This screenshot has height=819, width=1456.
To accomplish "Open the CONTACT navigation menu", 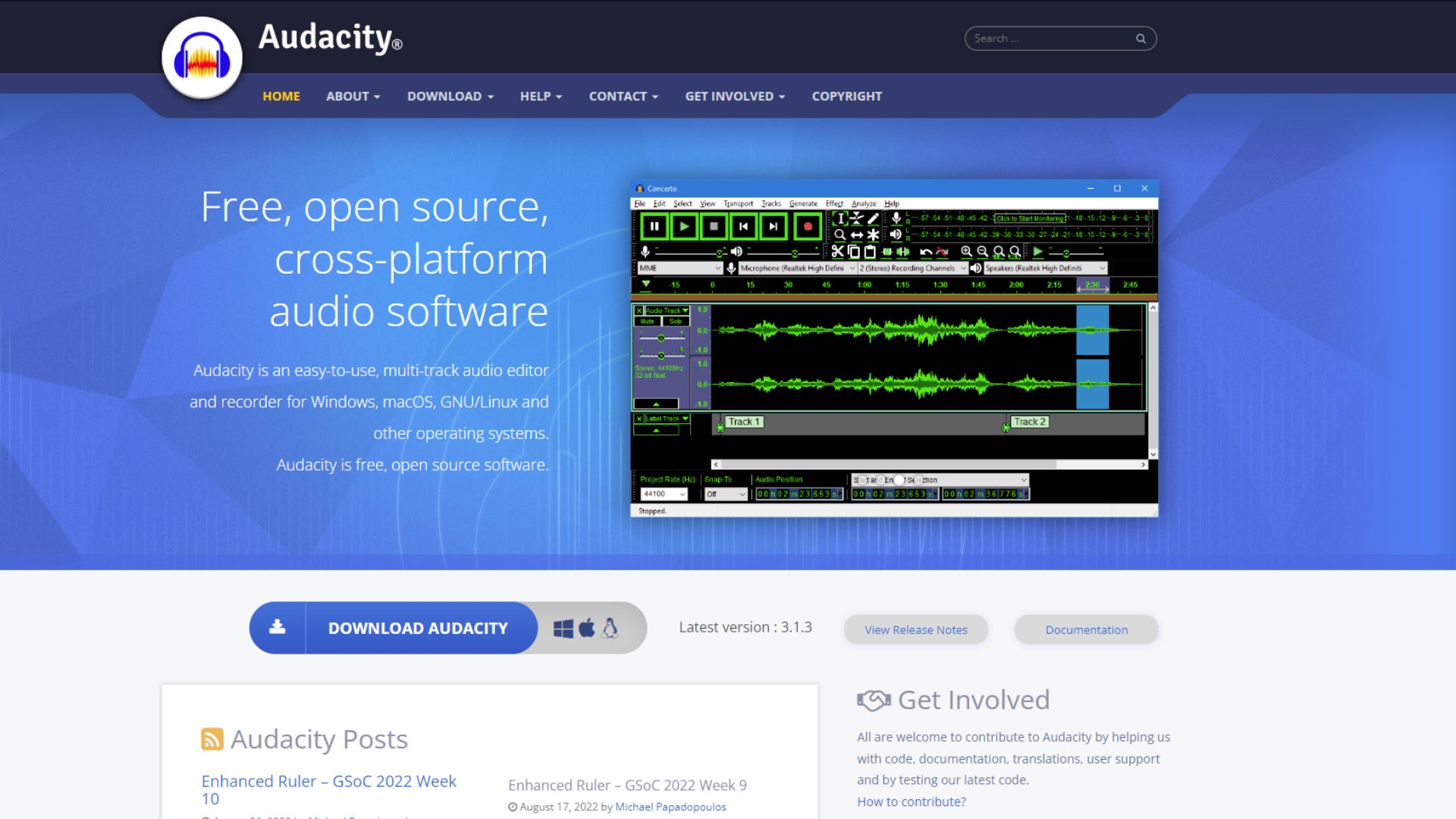I will (623, 96).
